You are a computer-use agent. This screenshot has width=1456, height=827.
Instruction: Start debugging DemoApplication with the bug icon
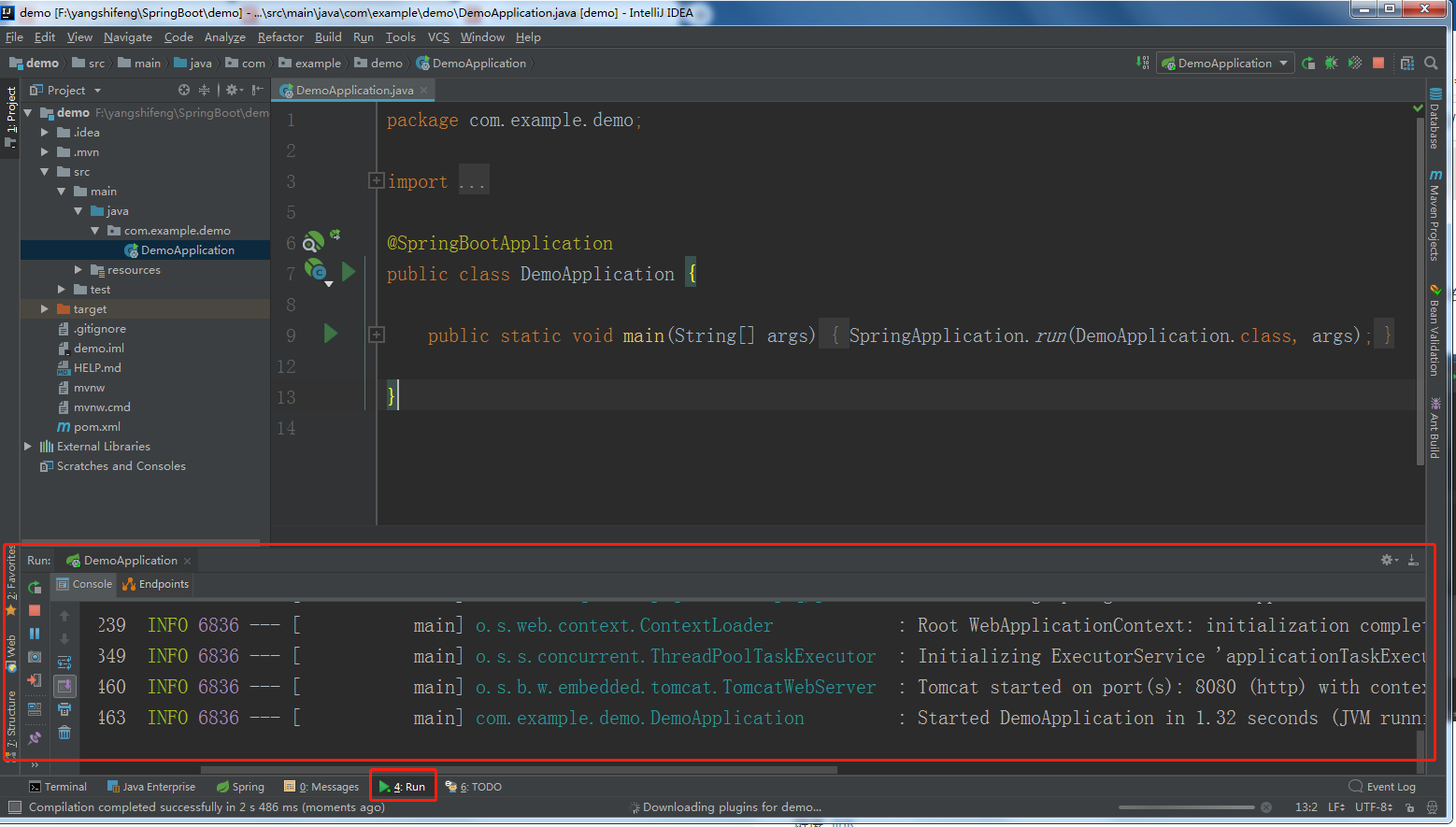click(1331, 63)
